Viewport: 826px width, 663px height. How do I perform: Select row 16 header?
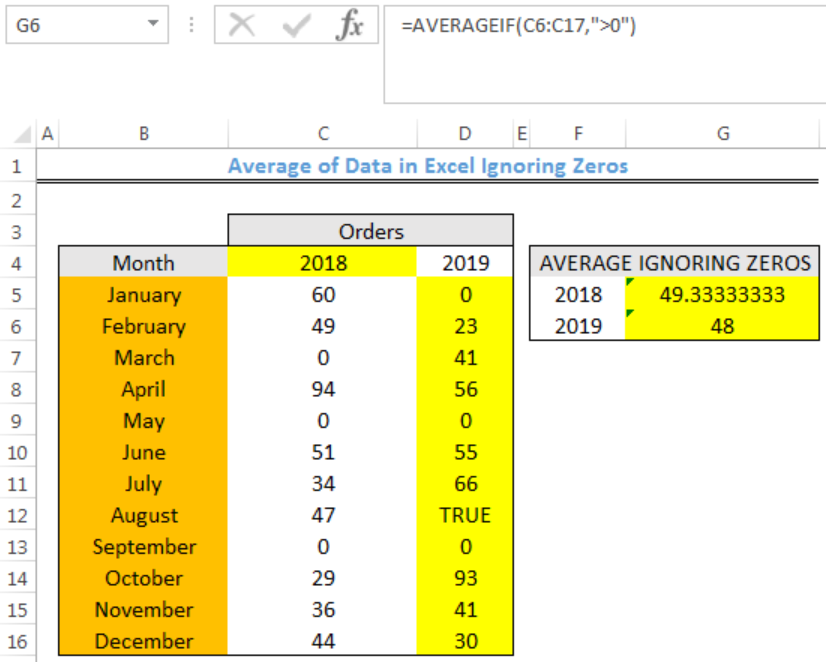[x=17, y=641]
